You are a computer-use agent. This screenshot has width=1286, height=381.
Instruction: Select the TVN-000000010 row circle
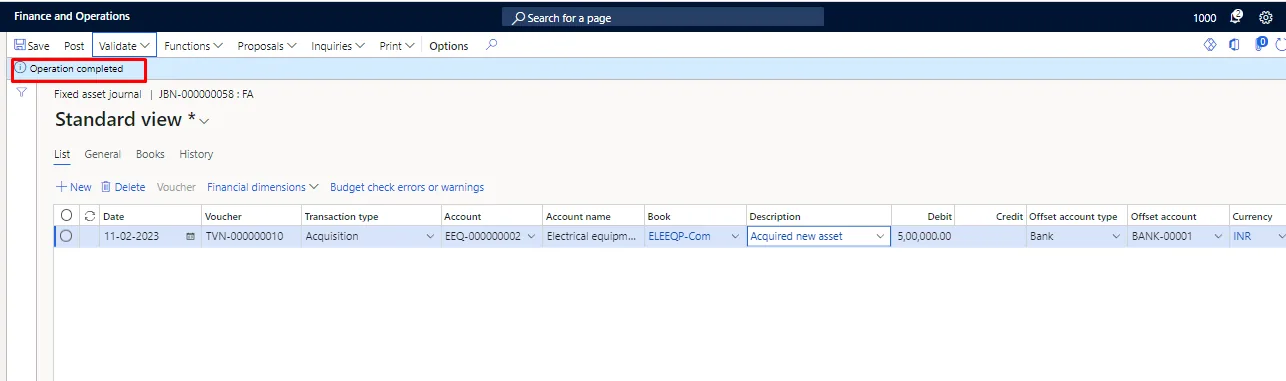(67, 236)
